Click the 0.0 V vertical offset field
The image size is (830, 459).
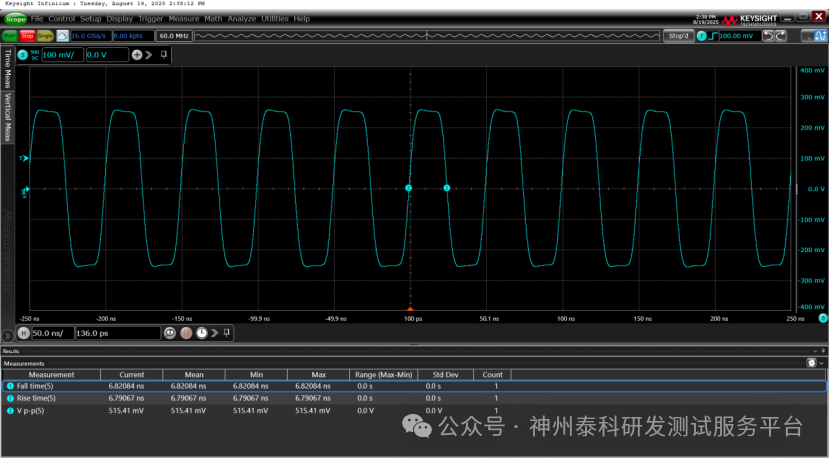click(107, 55)
